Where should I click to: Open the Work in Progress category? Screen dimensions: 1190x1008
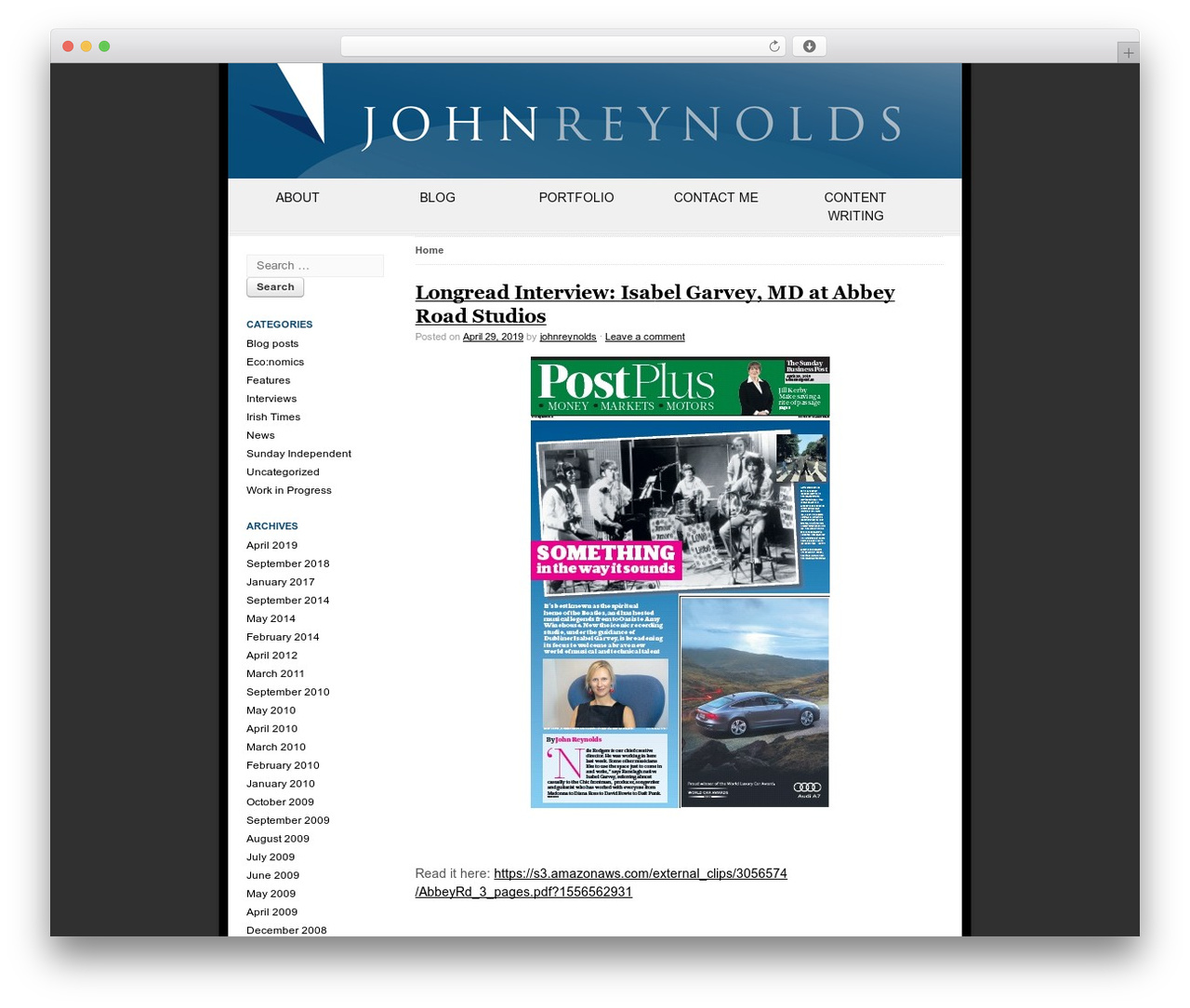click(289, 490)
